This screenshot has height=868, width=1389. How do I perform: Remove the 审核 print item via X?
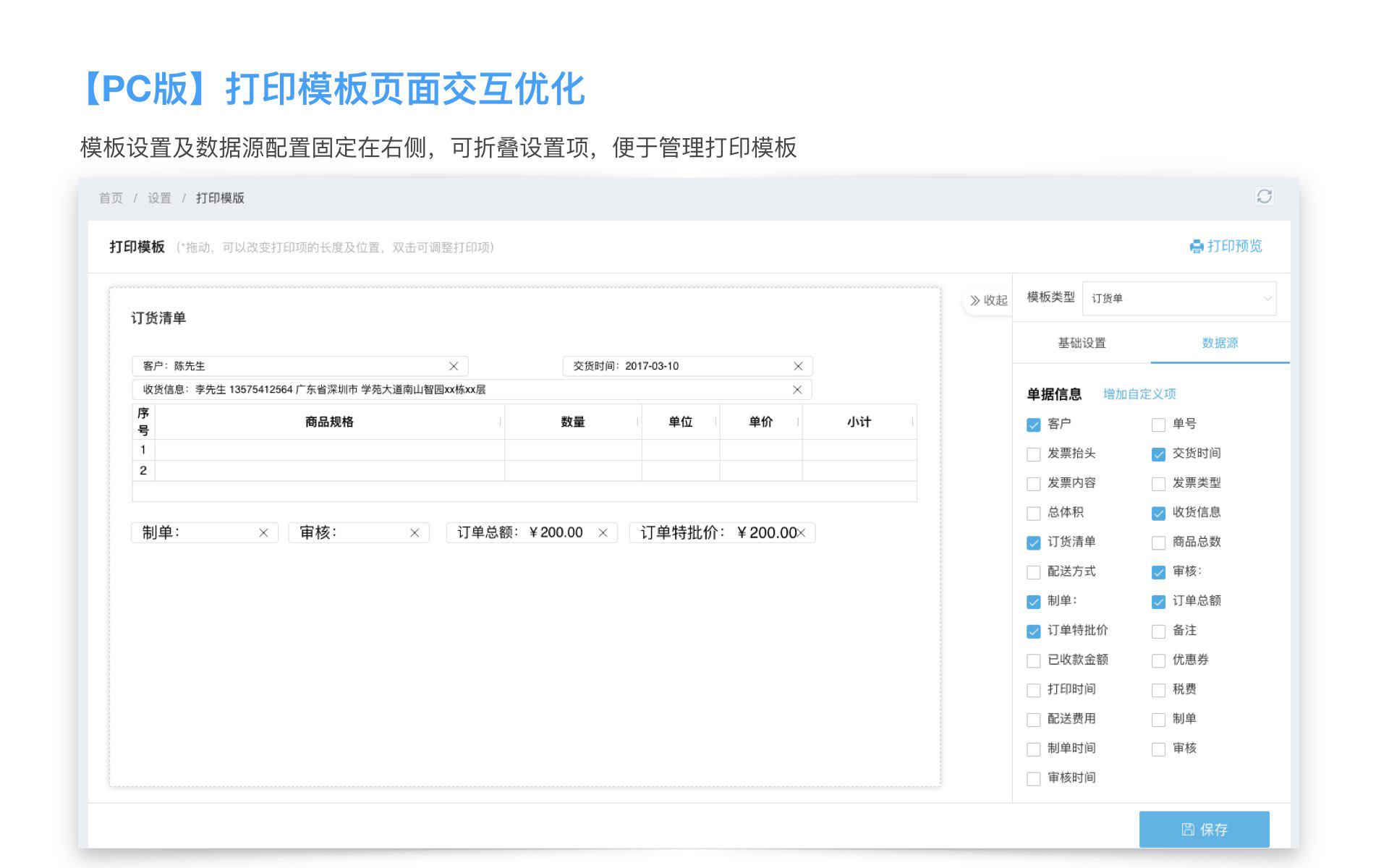pyautogui.click(x=415, y=533)
